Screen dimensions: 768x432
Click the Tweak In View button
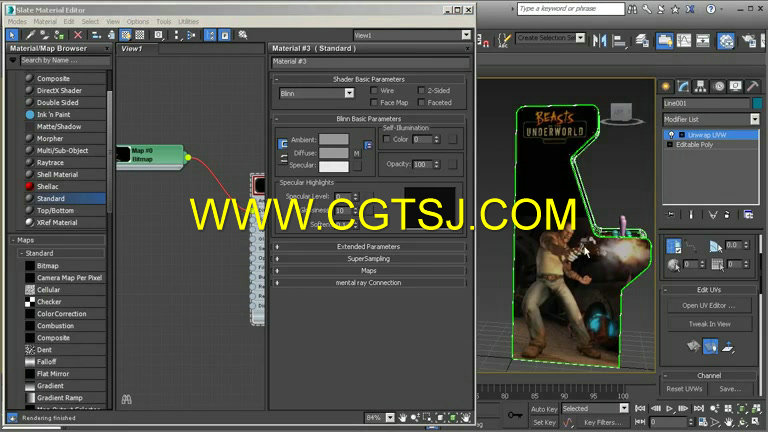[709, 324]
